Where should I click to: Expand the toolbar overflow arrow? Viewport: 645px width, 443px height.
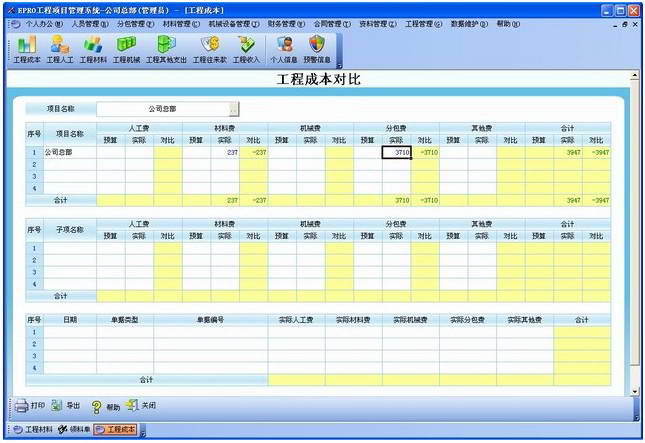pos(339,66)
